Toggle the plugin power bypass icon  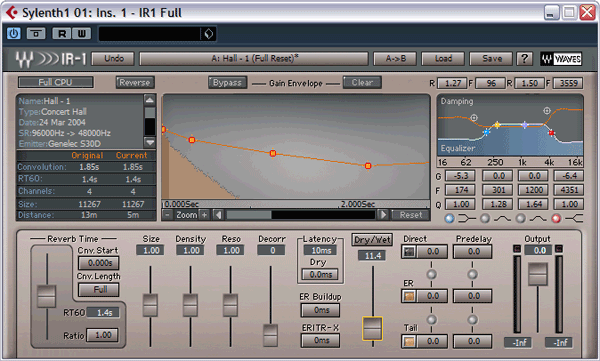coord(13,34)
